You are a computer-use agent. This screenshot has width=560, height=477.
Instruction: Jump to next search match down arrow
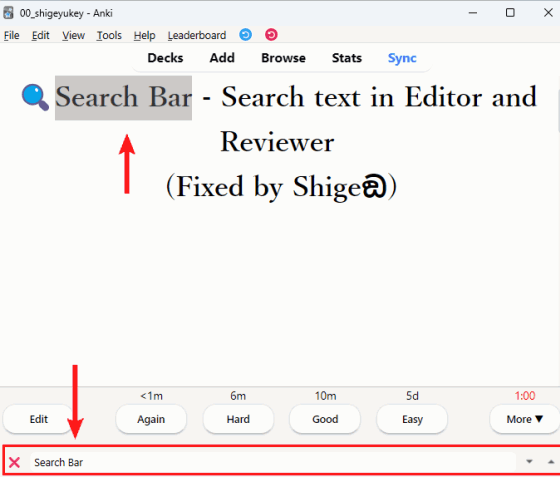[x=529, y=461]
